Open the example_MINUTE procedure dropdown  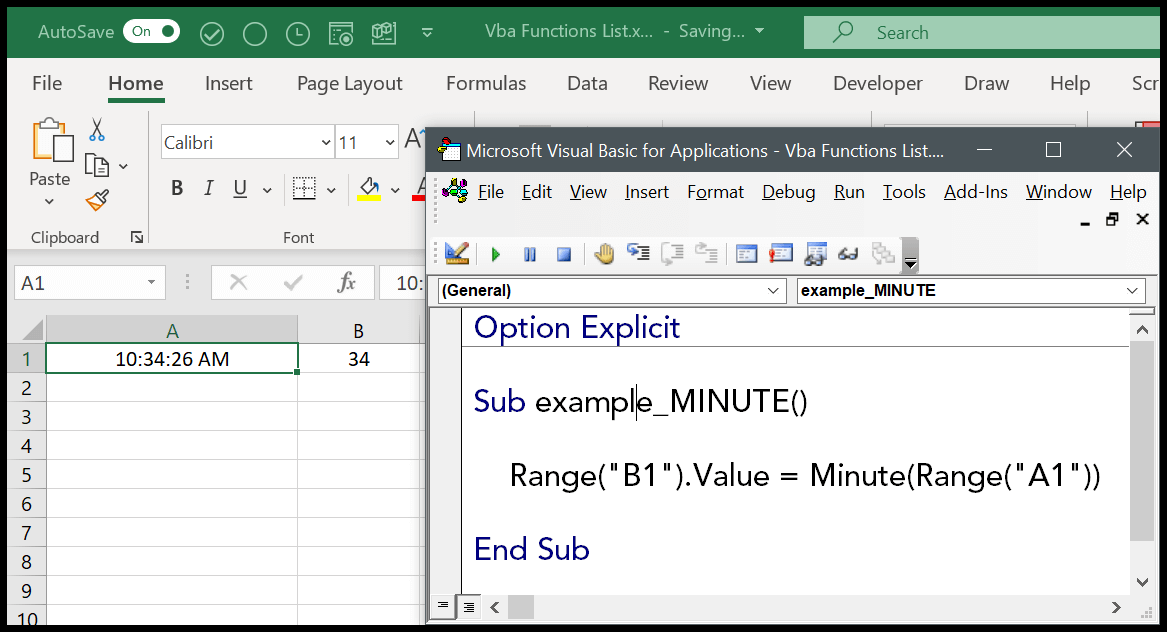coord(1129,290)
